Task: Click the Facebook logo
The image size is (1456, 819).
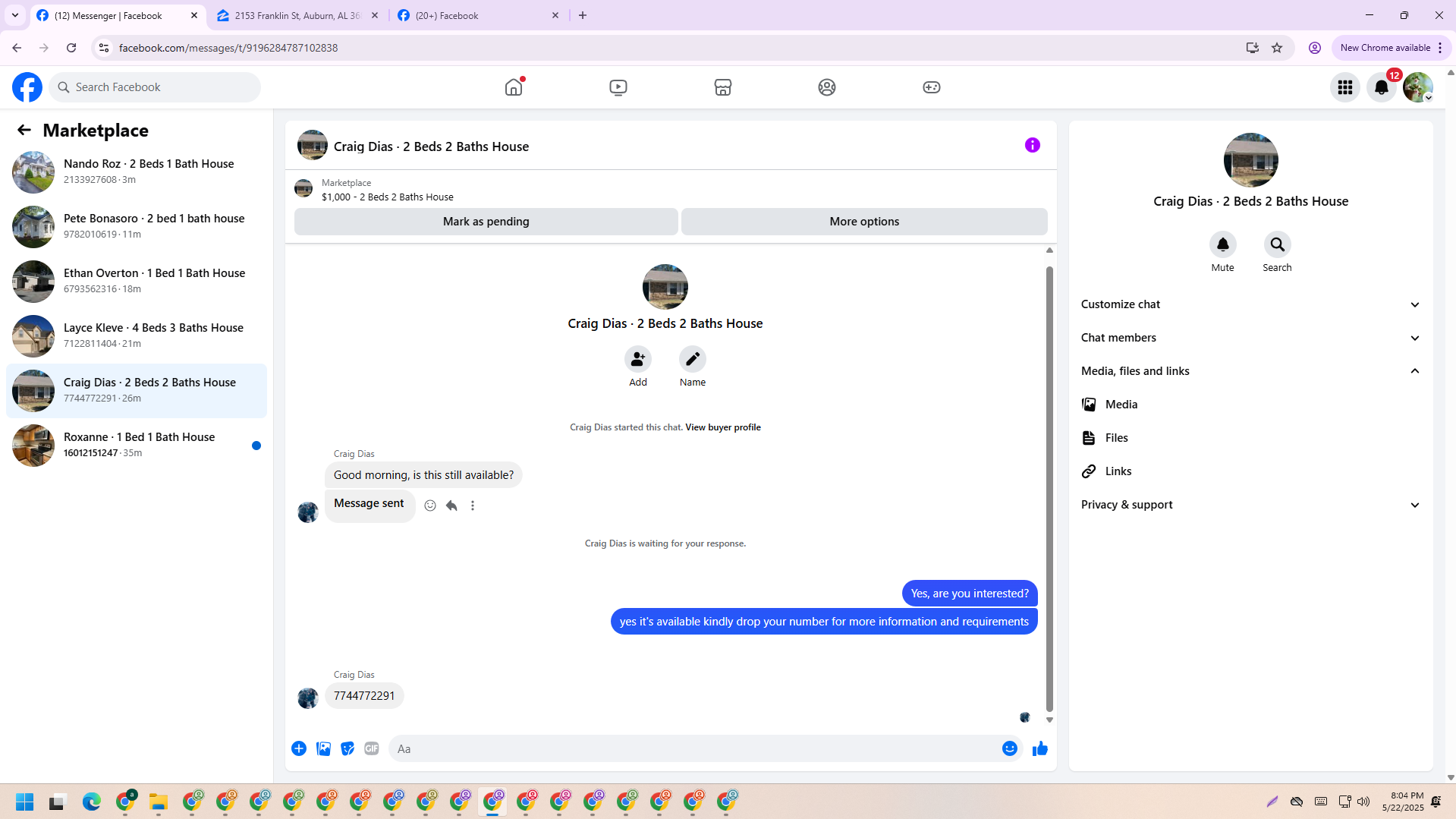Action: pyautogui.click(x=27, y=87)
